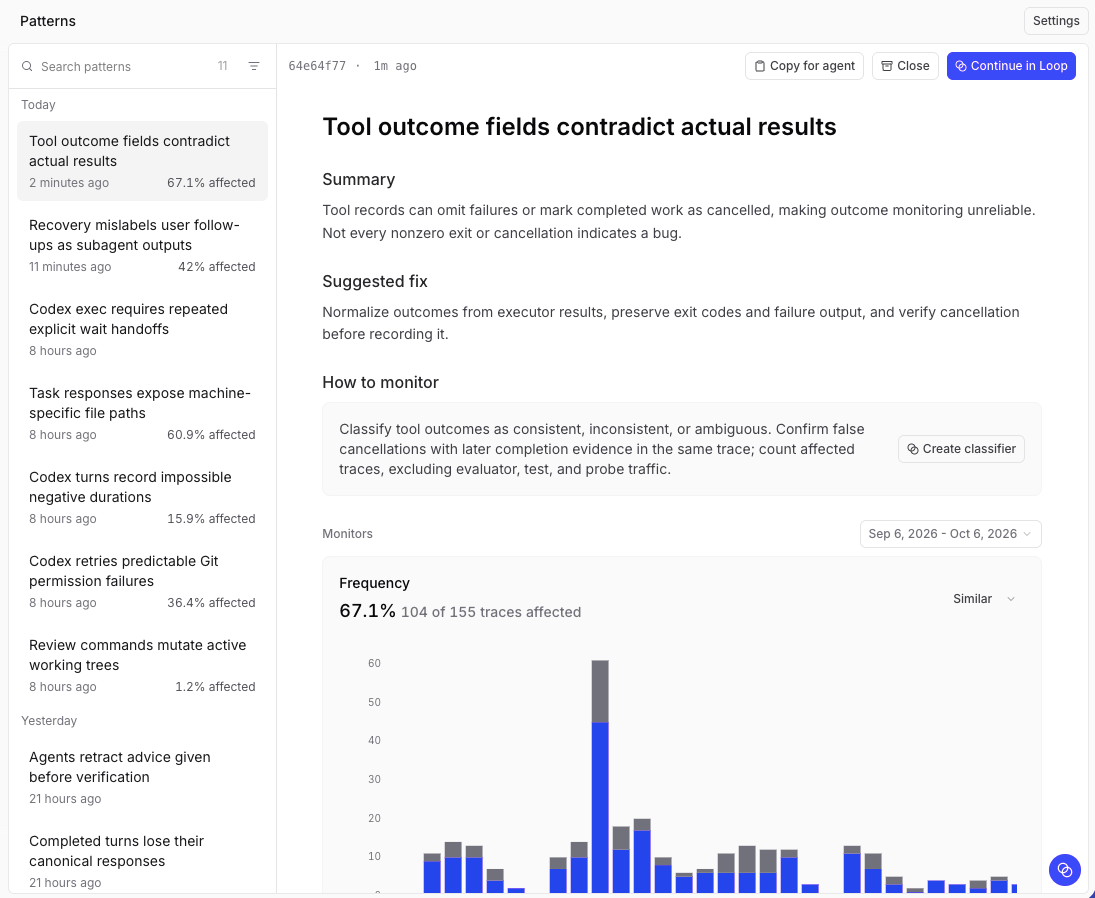Viewport: 1095px width, 898px height.
Task: Click the 'How to monitor' heading
Action: [381, 383]
